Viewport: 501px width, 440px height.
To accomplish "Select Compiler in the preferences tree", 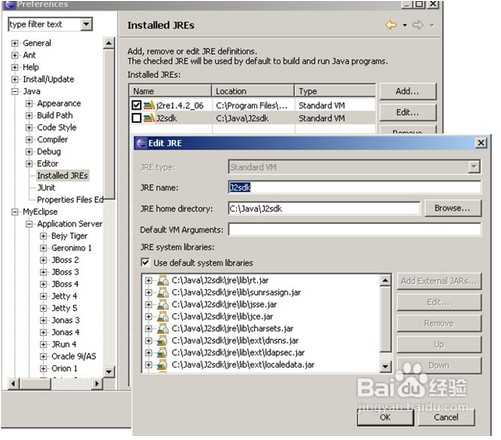I will [52, 139].
